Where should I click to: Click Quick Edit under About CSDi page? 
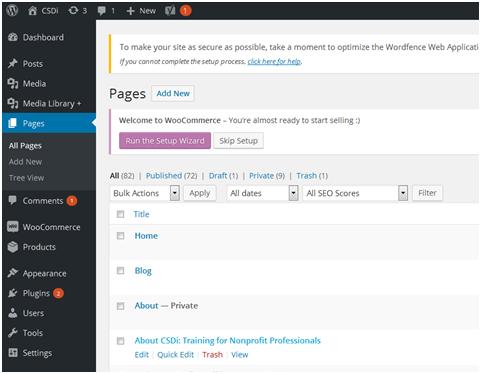[175, 355]
